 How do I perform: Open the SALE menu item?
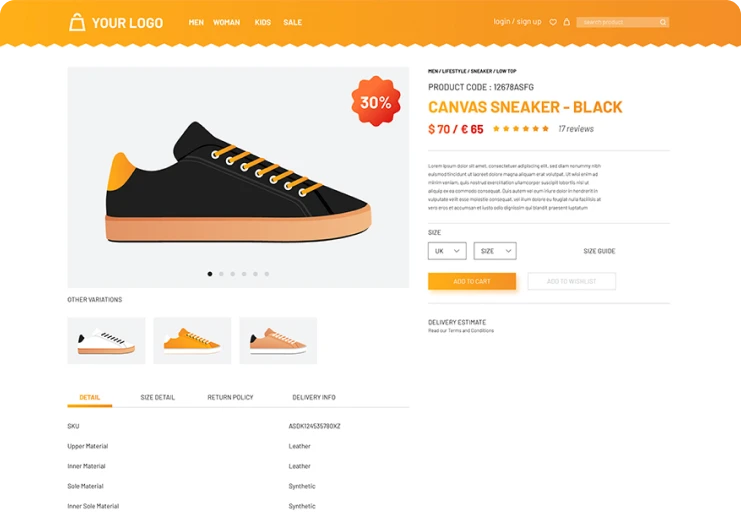tap(293, 22)
